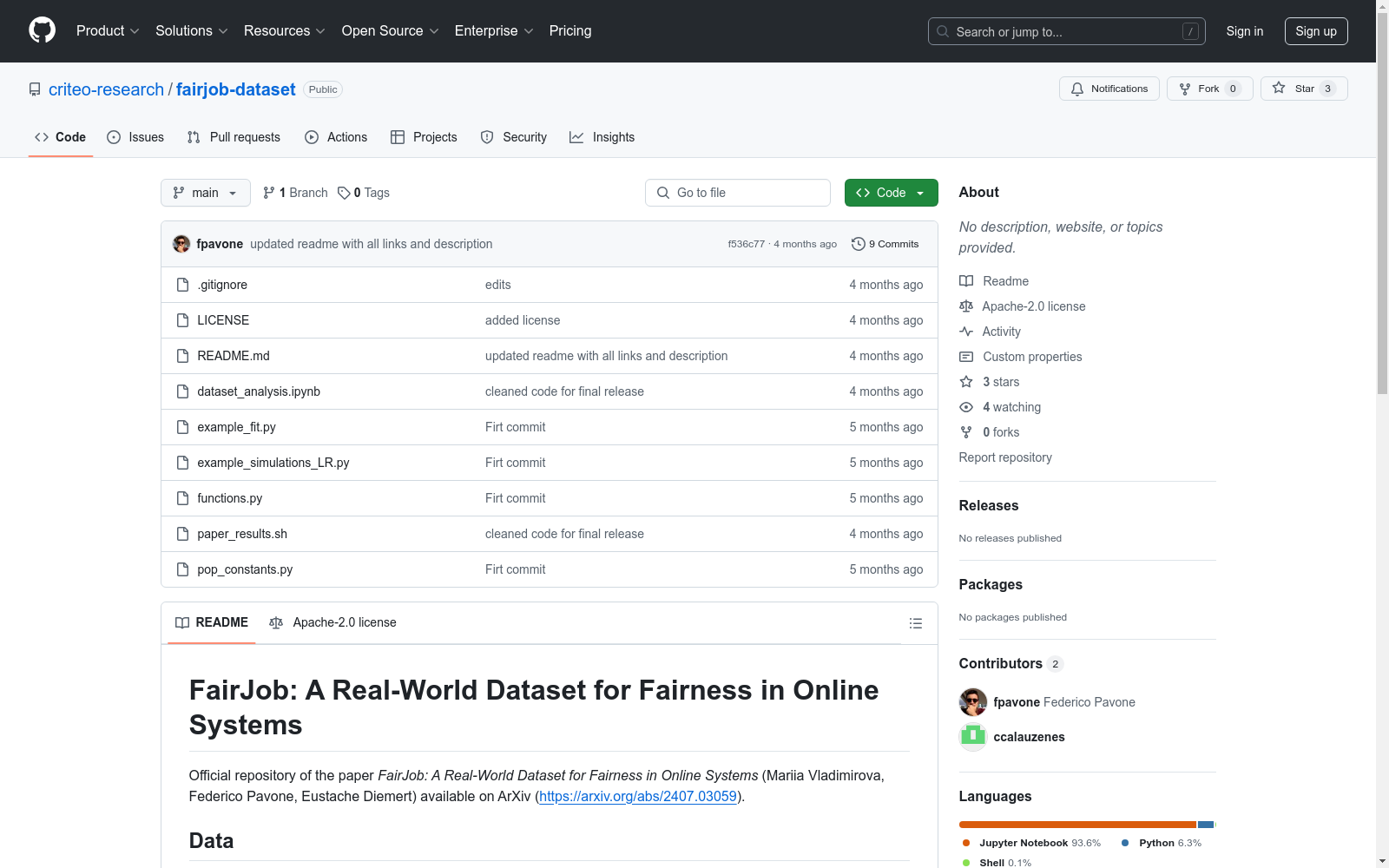This screenshot has width=1389, height=868.
Task: Click the star icon in Star button
Action: [x=1279, y=88]
